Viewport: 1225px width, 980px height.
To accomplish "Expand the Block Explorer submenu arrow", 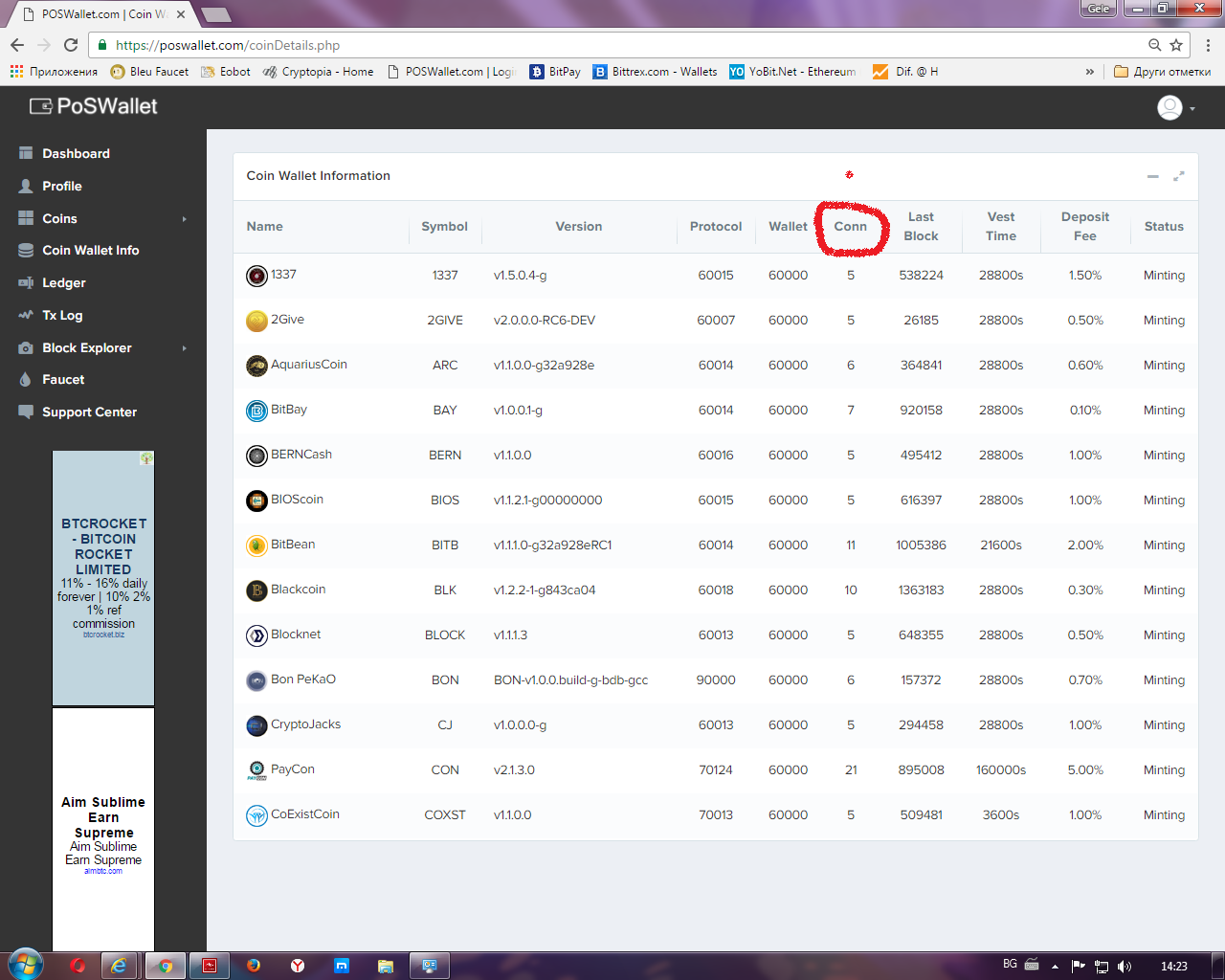I will [185, 348].
